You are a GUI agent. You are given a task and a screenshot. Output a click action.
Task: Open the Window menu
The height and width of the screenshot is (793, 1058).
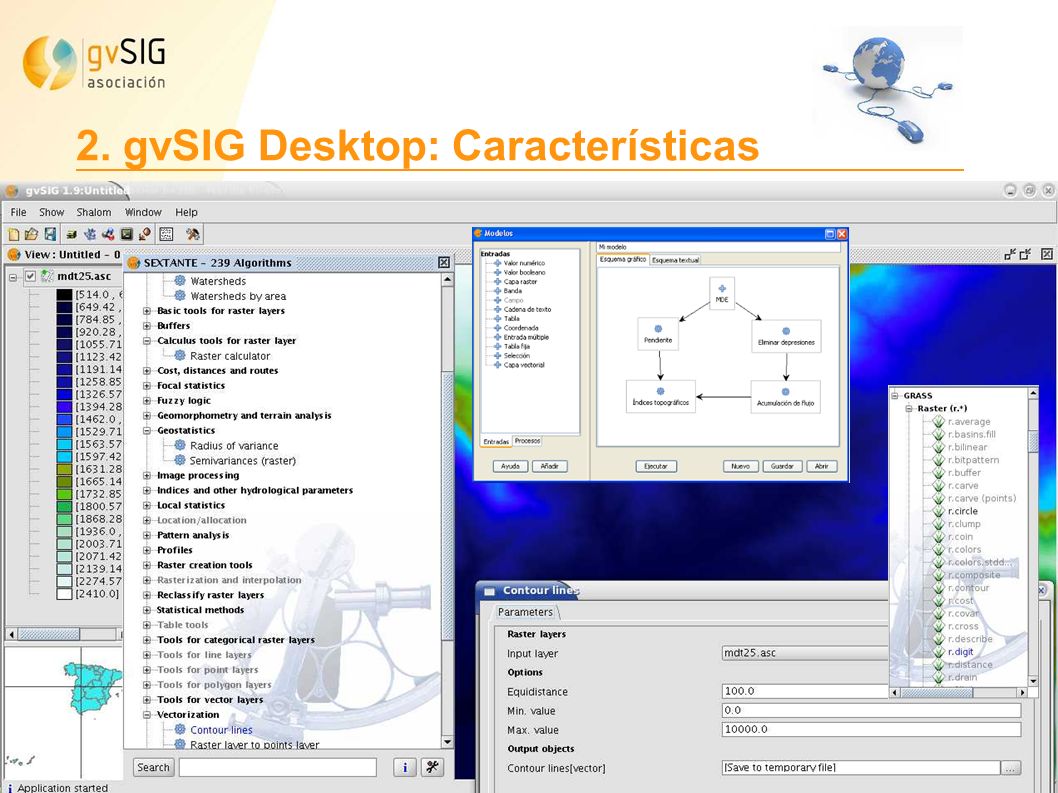(x=143, y=212)
